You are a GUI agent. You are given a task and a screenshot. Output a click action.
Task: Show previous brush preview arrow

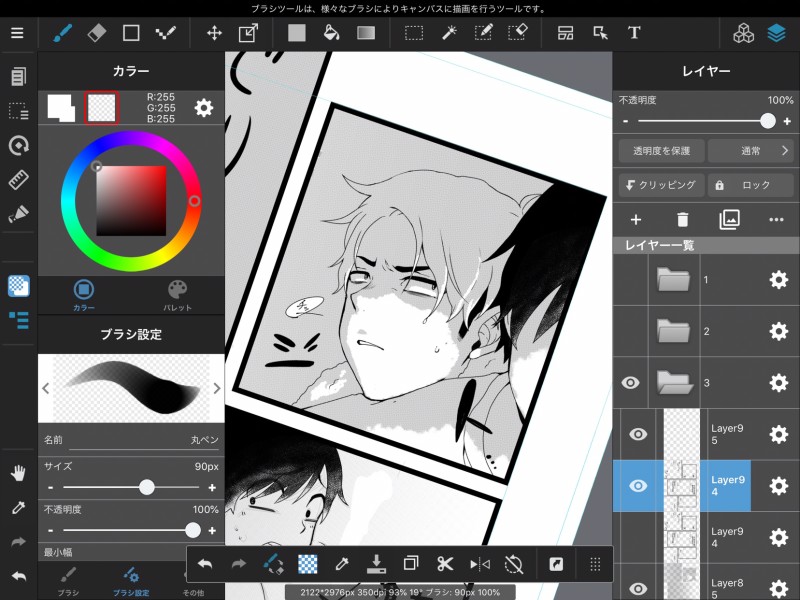tap(46, 388)
